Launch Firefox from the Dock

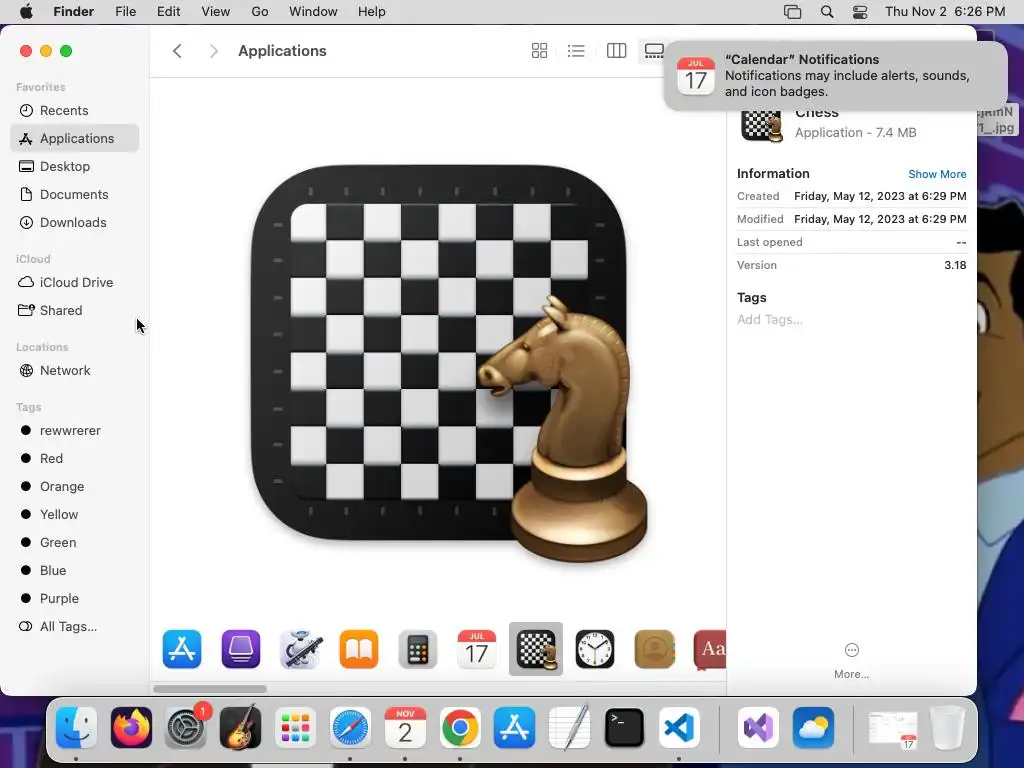131,728
